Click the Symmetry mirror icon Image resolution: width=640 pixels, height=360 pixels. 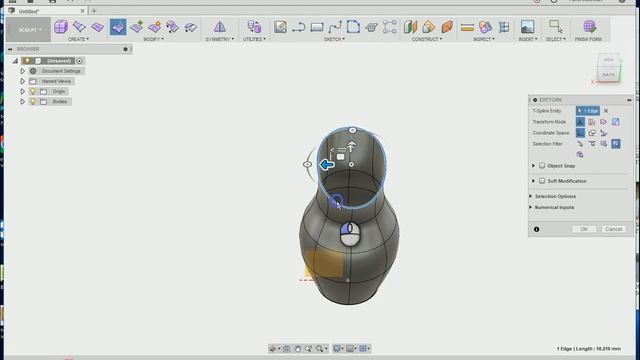[x=220, y=27]
